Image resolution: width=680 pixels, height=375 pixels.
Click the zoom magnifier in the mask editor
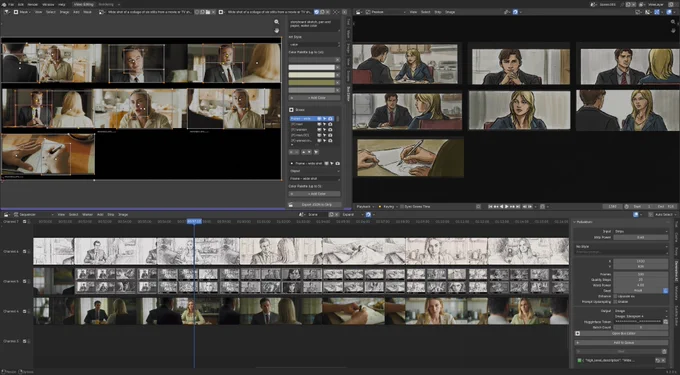click(276, 22)
